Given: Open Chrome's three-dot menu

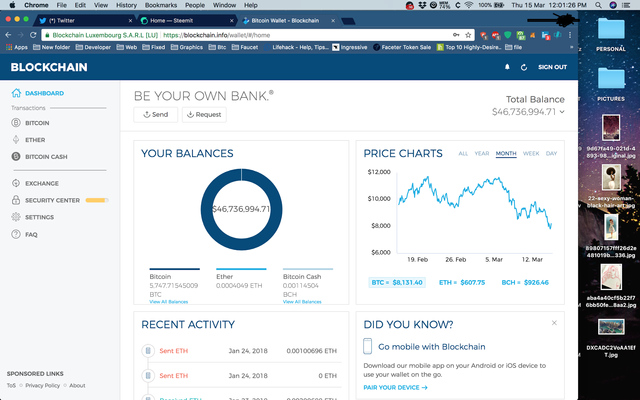Looking at the screenshot, I should tap(570, 35).
